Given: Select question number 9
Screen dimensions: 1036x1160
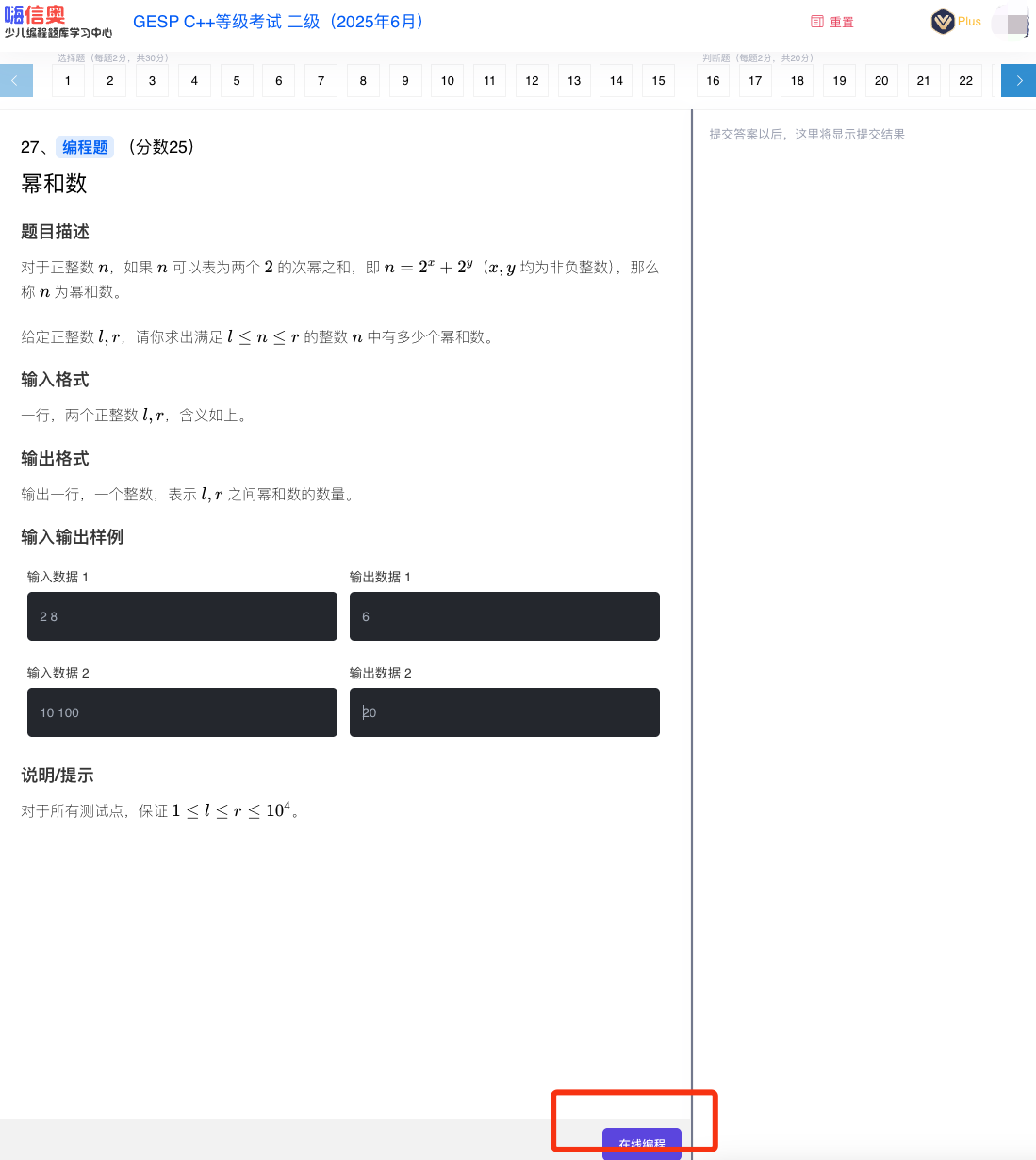Looking at the screenshot, I should coord(405,81).
